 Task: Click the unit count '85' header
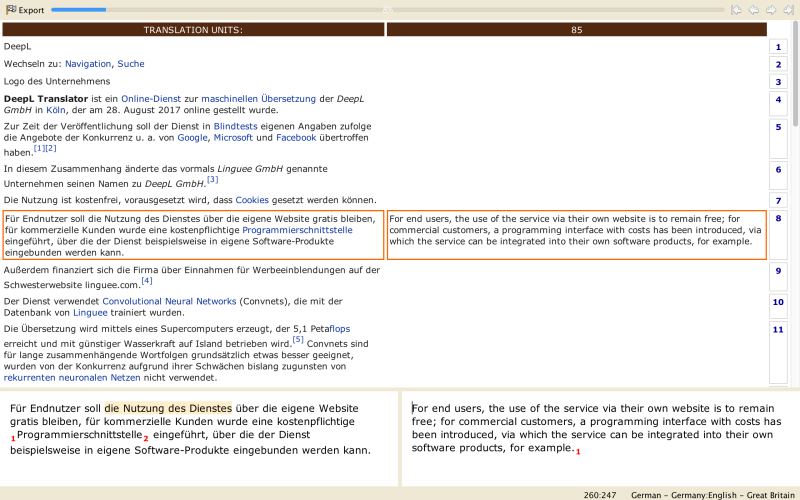(577, 30)
